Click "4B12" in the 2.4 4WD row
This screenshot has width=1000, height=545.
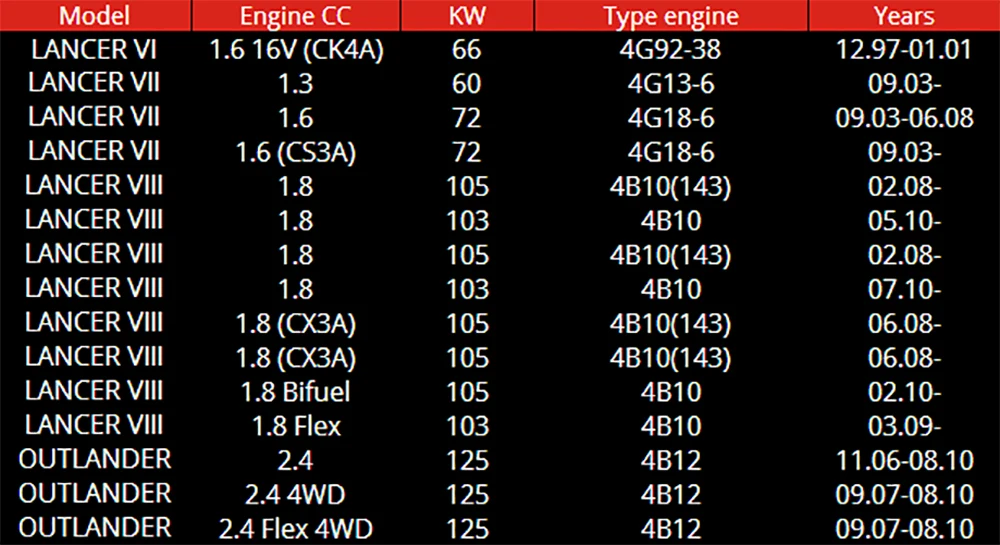click(x=671, y=495)
